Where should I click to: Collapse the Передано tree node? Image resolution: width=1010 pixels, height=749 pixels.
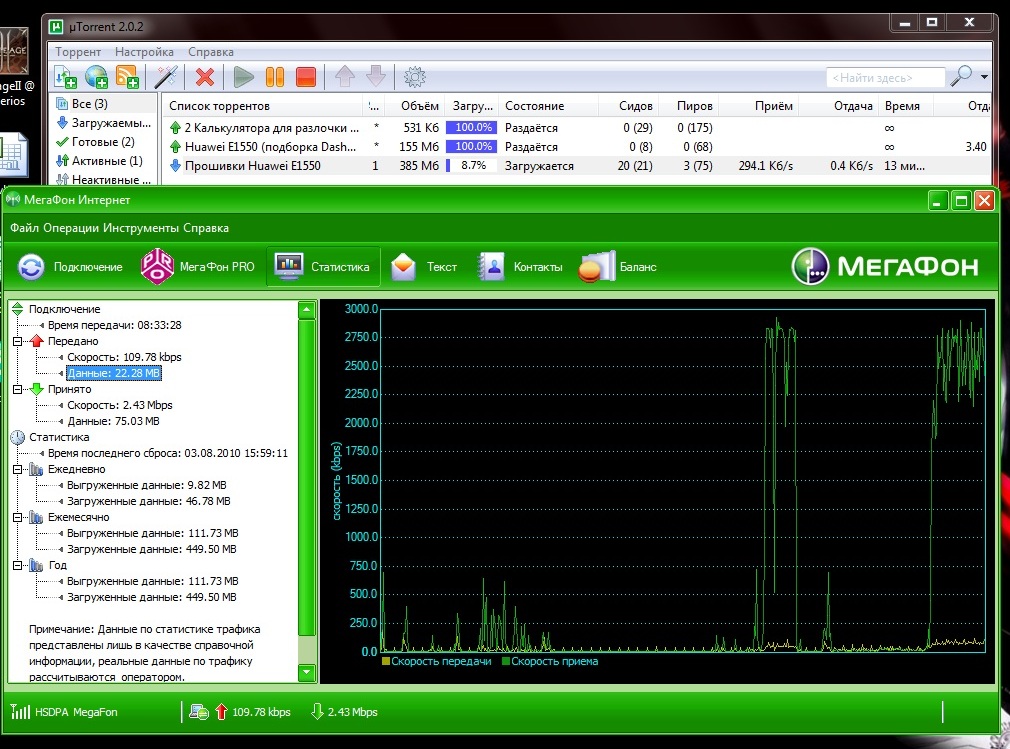pos(17,341)
